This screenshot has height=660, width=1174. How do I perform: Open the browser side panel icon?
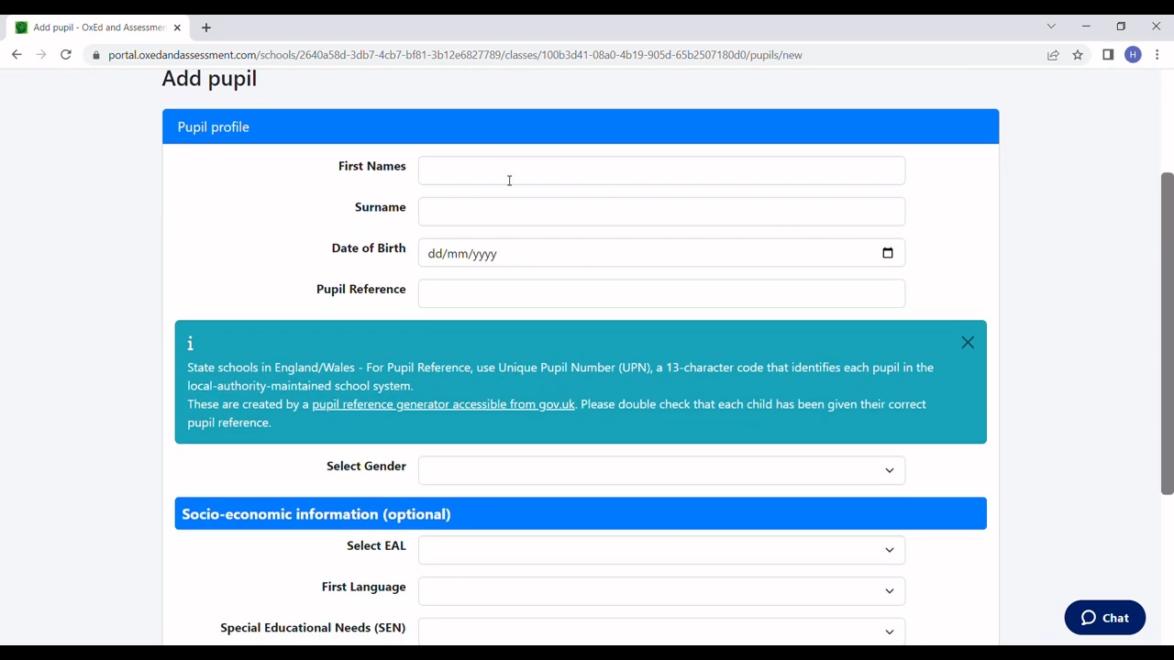point(1108,55)
